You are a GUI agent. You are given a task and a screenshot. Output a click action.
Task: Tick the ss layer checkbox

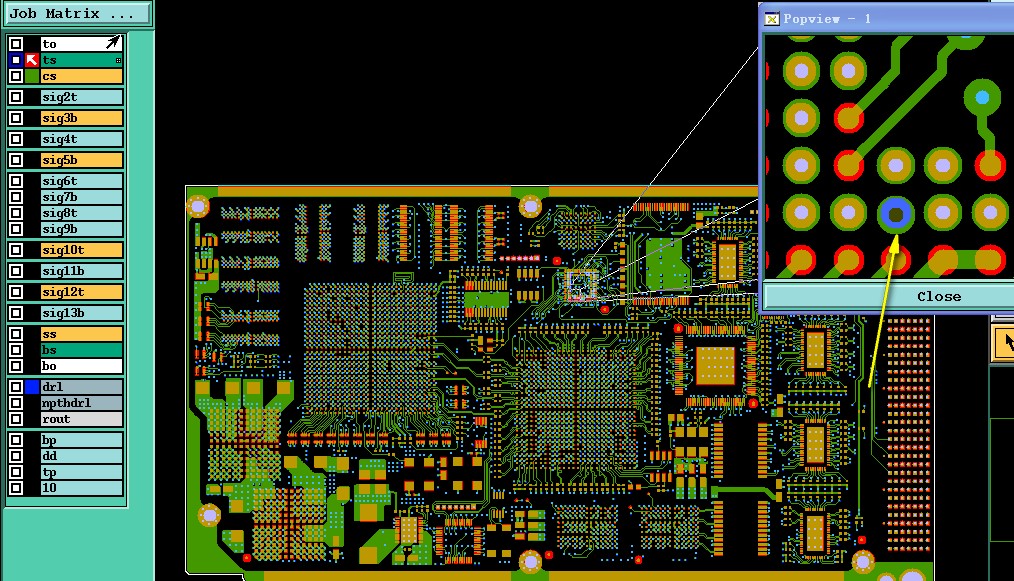16,334
